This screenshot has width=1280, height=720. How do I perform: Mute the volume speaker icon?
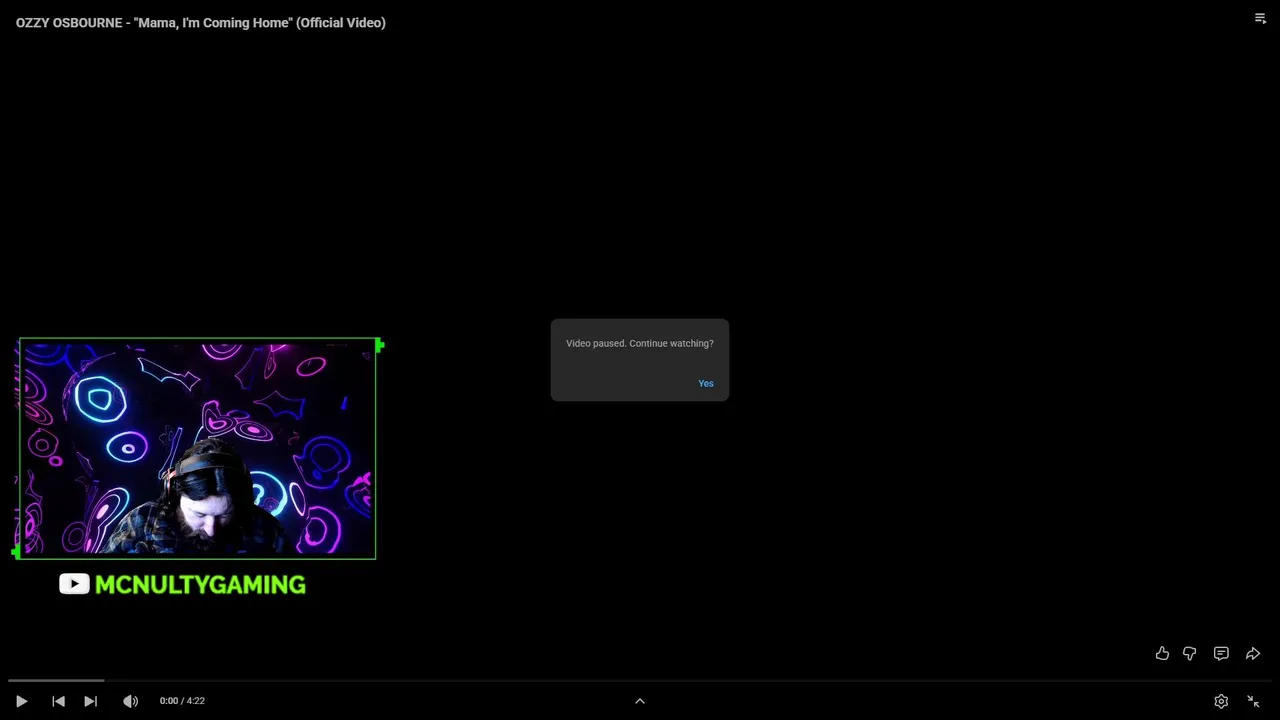point(130,701)
